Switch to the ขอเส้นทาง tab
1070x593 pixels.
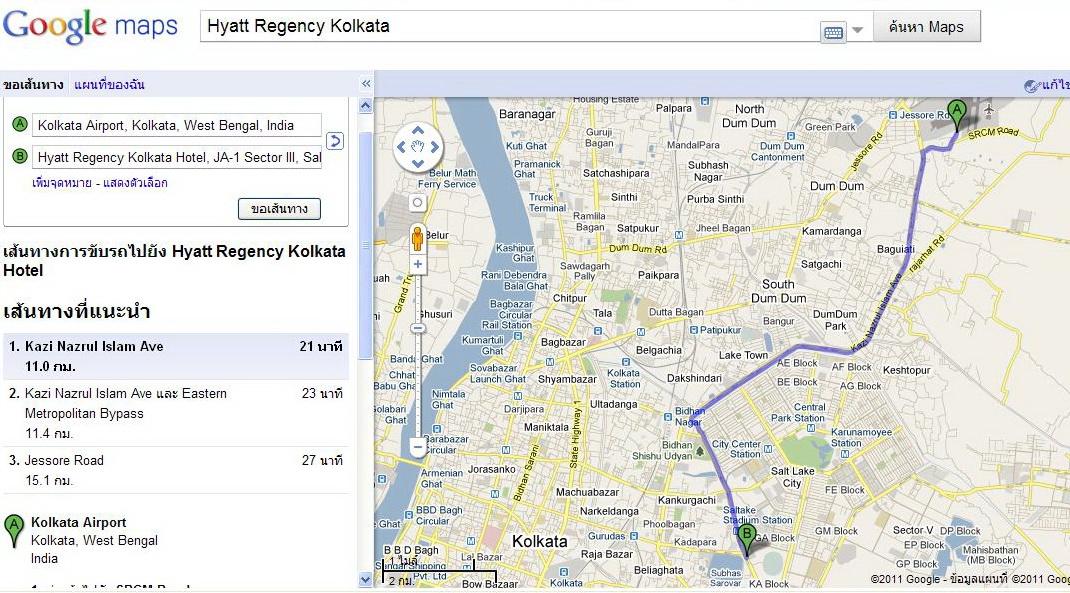tap(33, 85)
